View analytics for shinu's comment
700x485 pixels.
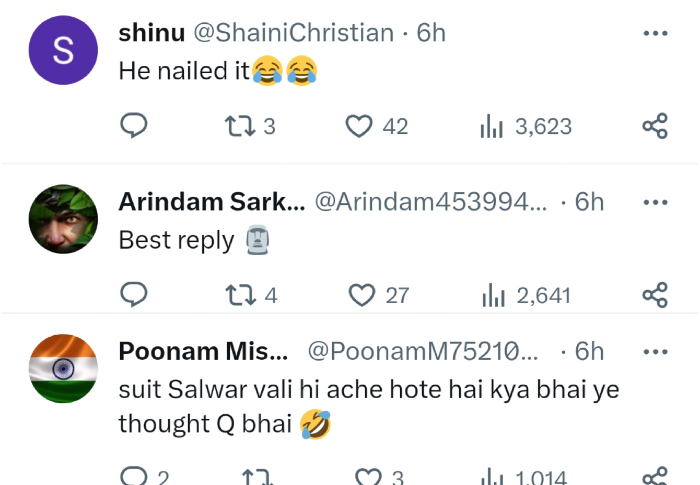click(x=492, y=126)
